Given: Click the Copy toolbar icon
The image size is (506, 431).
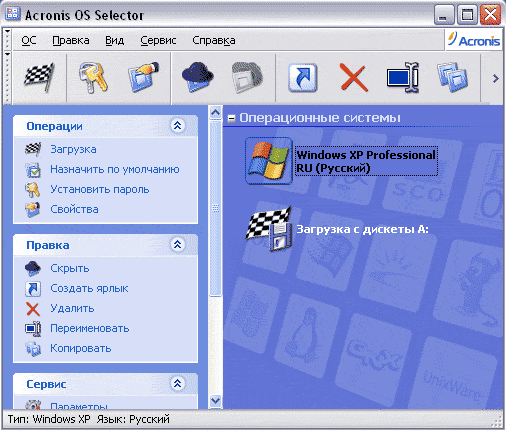Looking at the screenshot, I should coord(453,78).
